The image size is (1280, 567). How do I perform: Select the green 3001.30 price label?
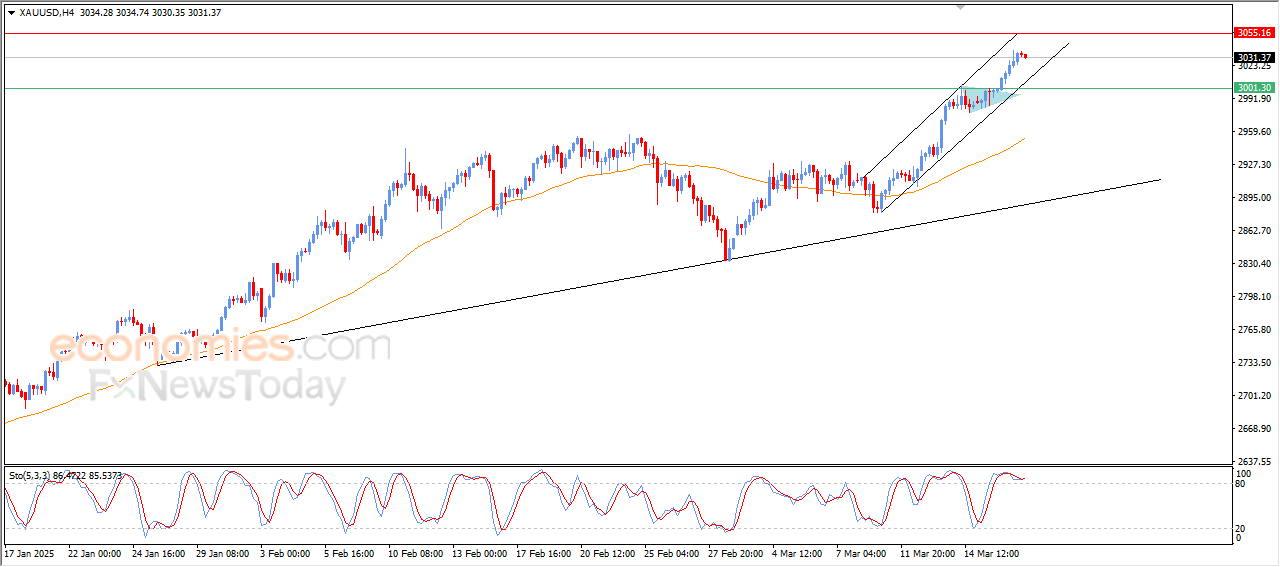[1253, 88]
